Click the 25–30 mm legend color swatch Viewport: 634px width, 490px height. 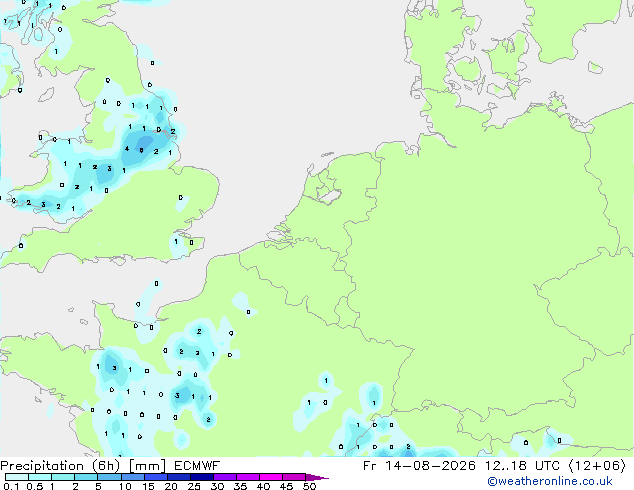tap(202, 477)
